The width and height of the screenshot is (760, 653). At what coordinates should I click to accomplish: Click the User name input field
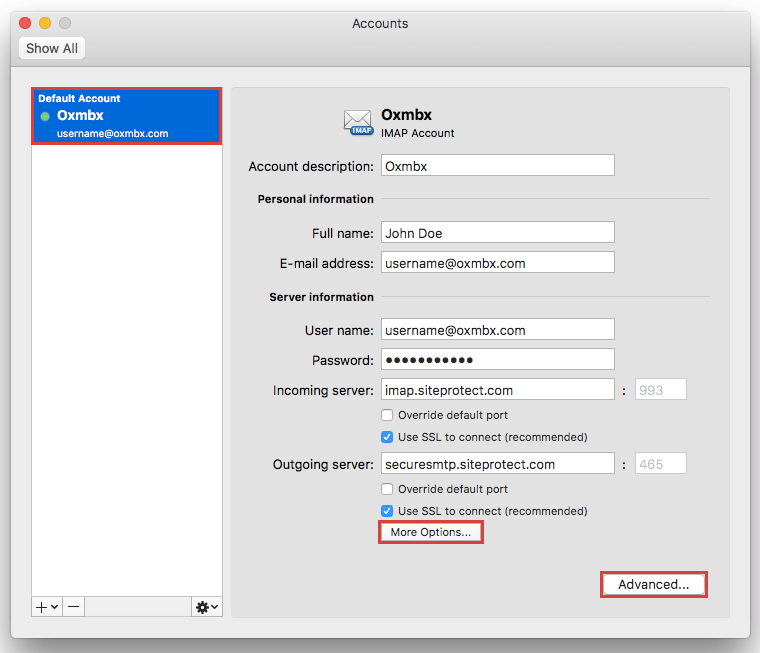click(497, 330)
